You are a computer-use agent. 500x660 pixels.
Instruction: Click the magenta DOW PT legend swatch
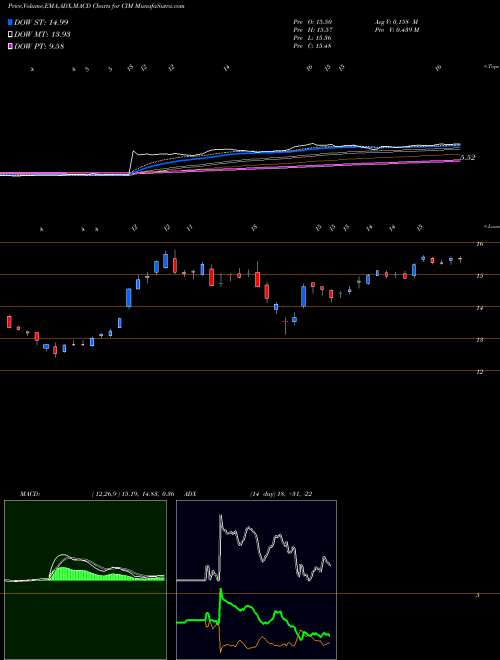10,47
